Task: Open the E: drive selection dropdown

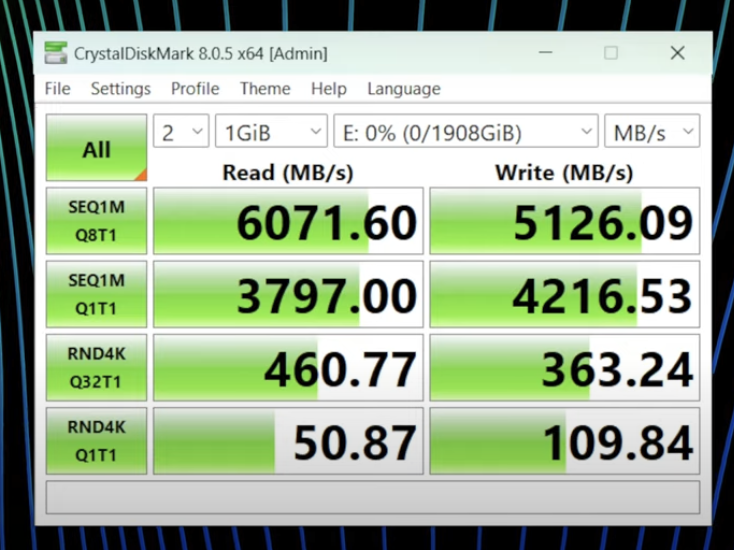Action: (466, 132)
